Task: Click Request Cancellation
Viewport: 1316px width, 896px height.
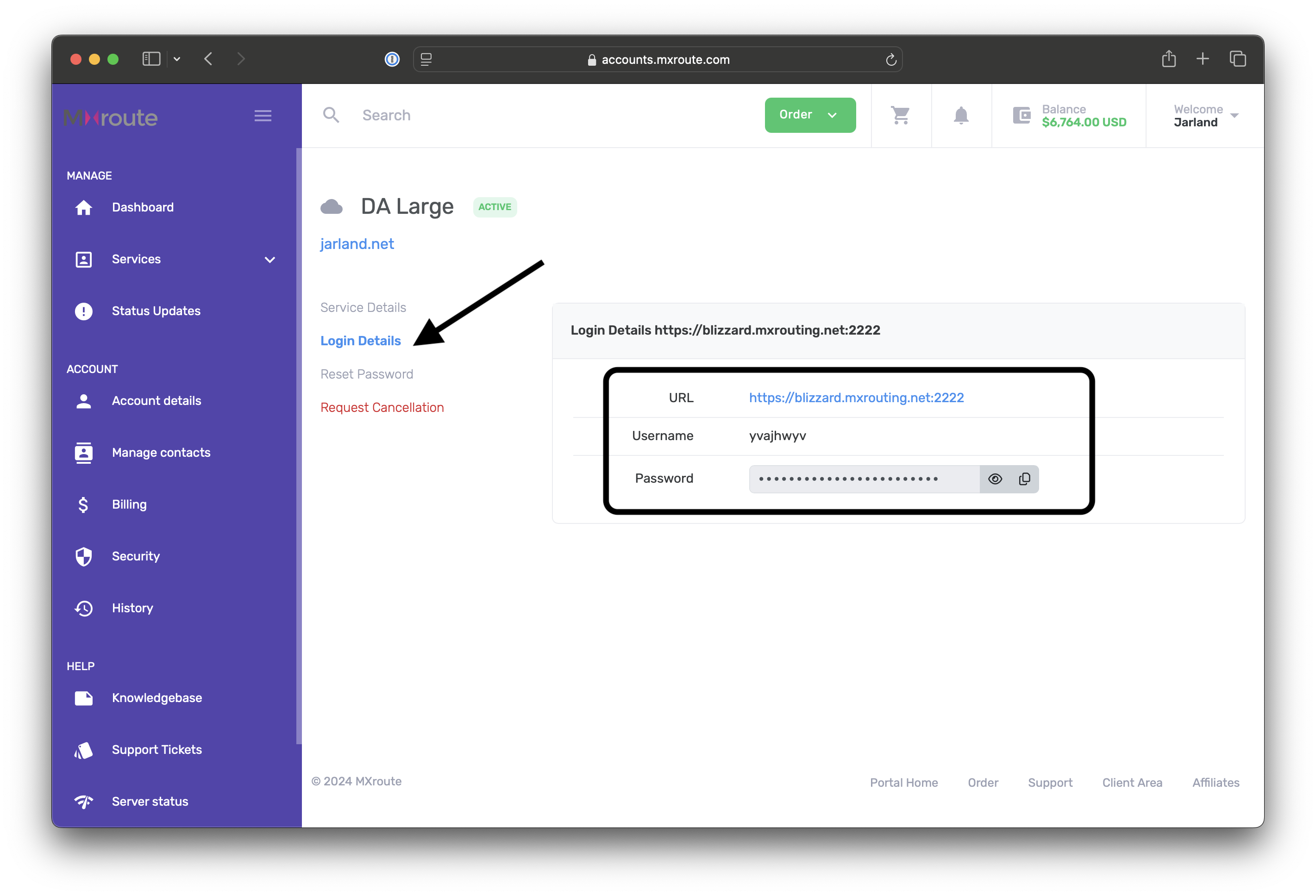Action: (382, 408)
